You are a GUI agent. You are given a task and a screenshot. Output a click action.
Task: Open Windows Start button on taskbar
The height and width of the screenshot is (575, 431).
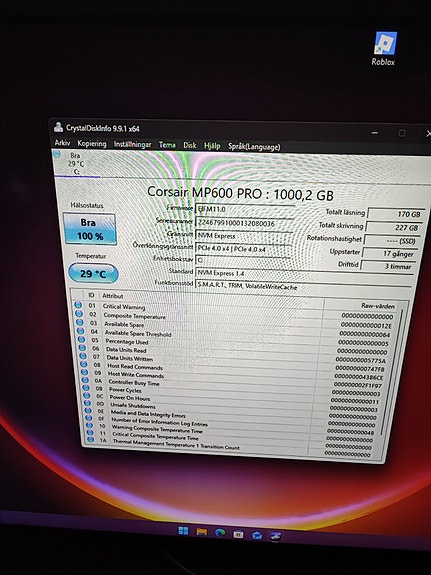[x=183, y=531]
